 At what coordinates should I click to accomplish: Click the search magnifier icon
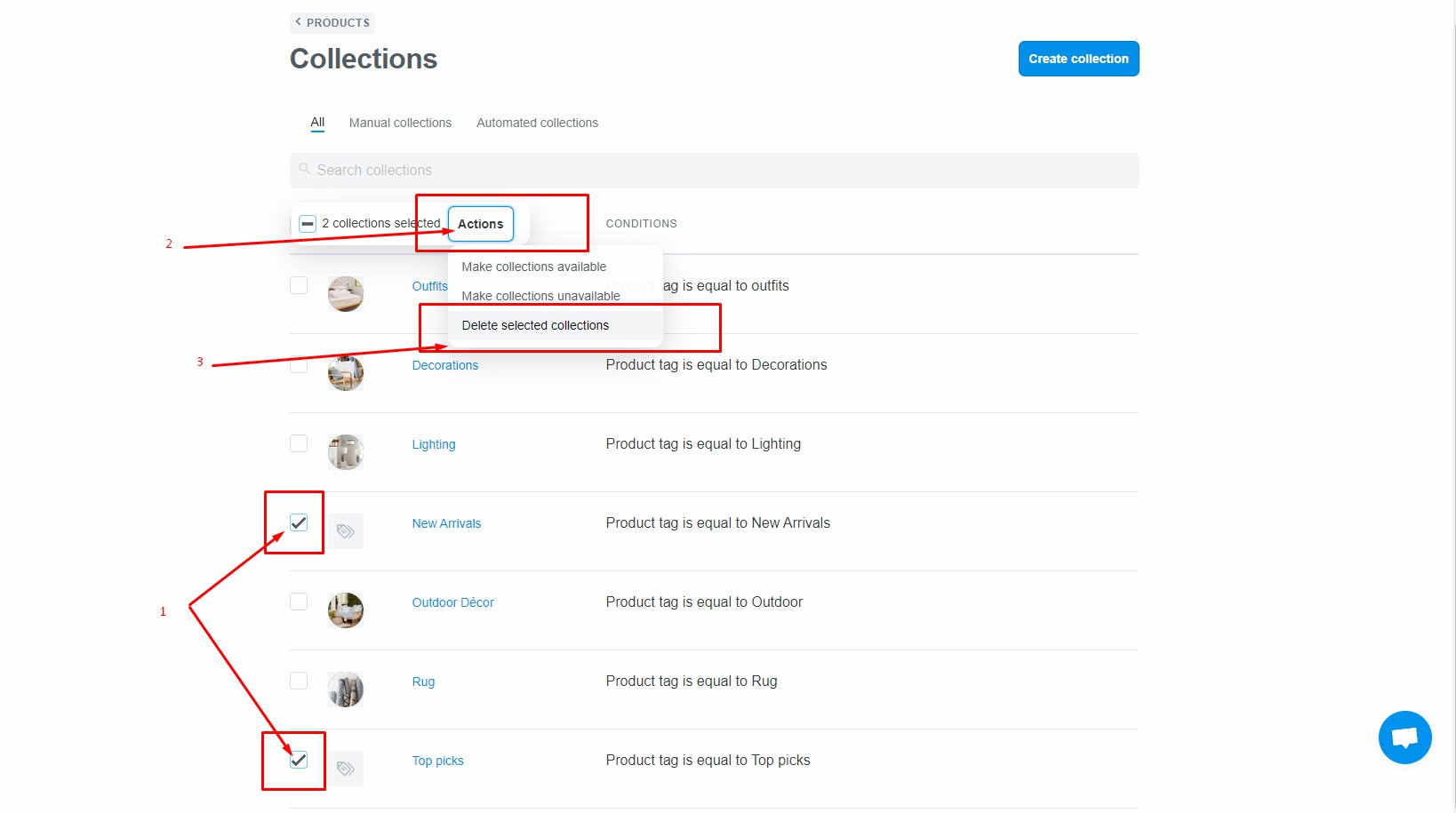[x=305, y=169]
